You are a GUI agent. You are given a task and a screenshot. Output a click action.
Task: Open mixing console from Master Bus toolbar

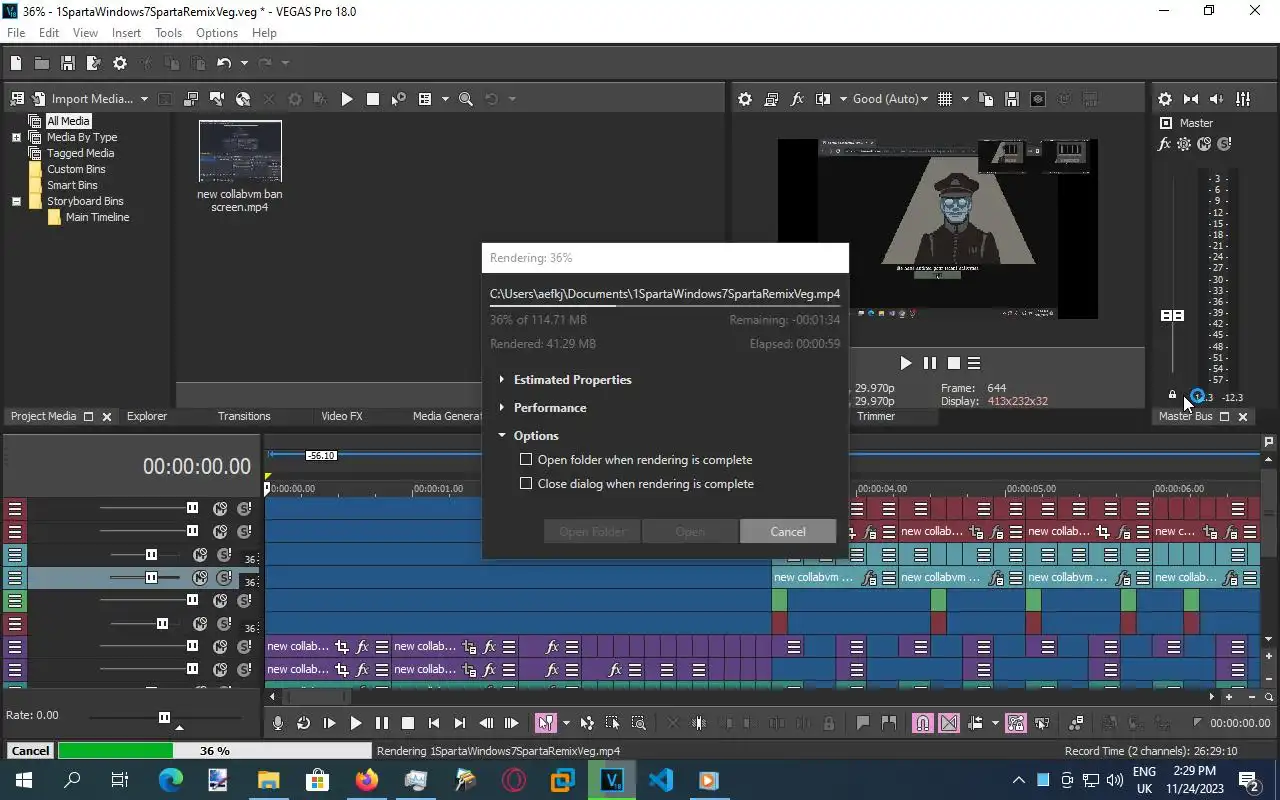click(1243, 99)
